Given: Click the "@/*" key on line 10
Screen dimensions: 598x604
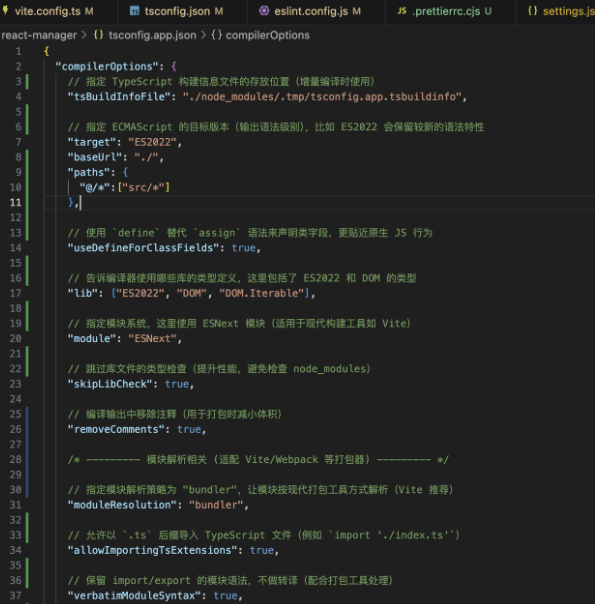Looking at the screenshot, I should (95, 187).
